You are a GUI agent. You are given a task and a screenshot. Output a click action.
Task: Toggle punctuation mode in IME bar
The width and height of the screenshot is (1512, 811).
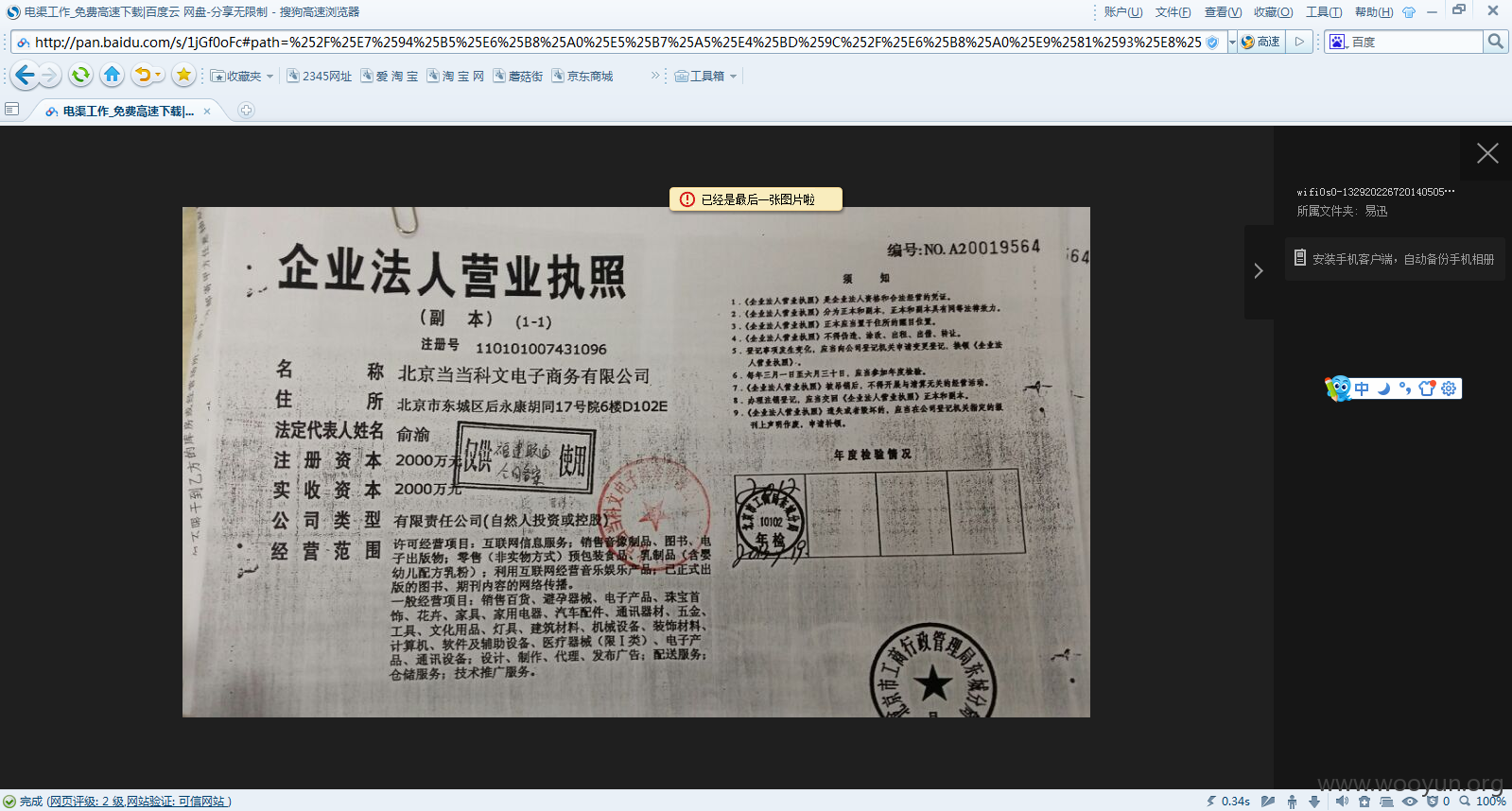tap(1405, 388)
